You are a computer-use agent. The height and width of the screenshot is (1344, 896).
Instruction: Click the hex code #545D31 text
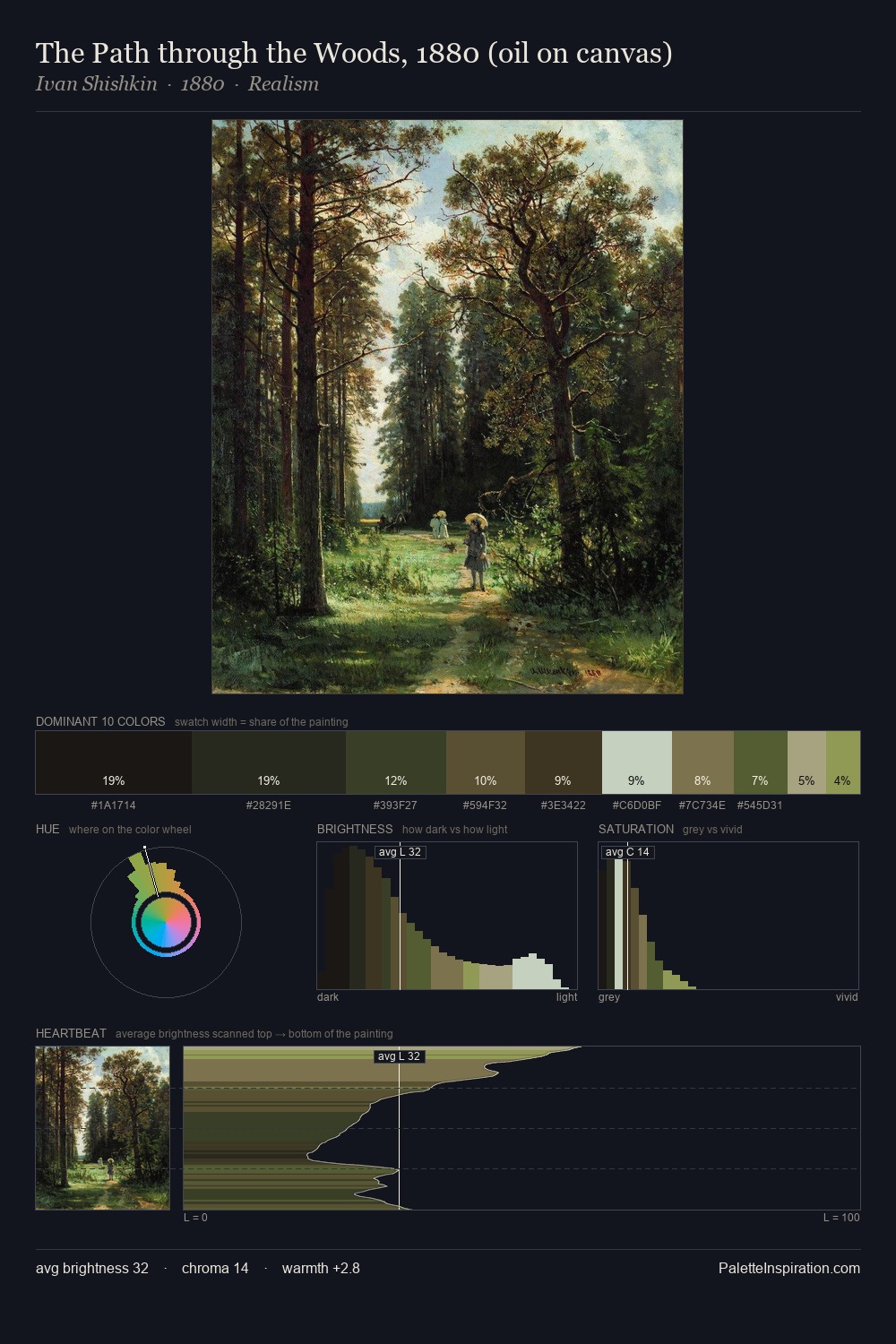click(x=760, y=806)
